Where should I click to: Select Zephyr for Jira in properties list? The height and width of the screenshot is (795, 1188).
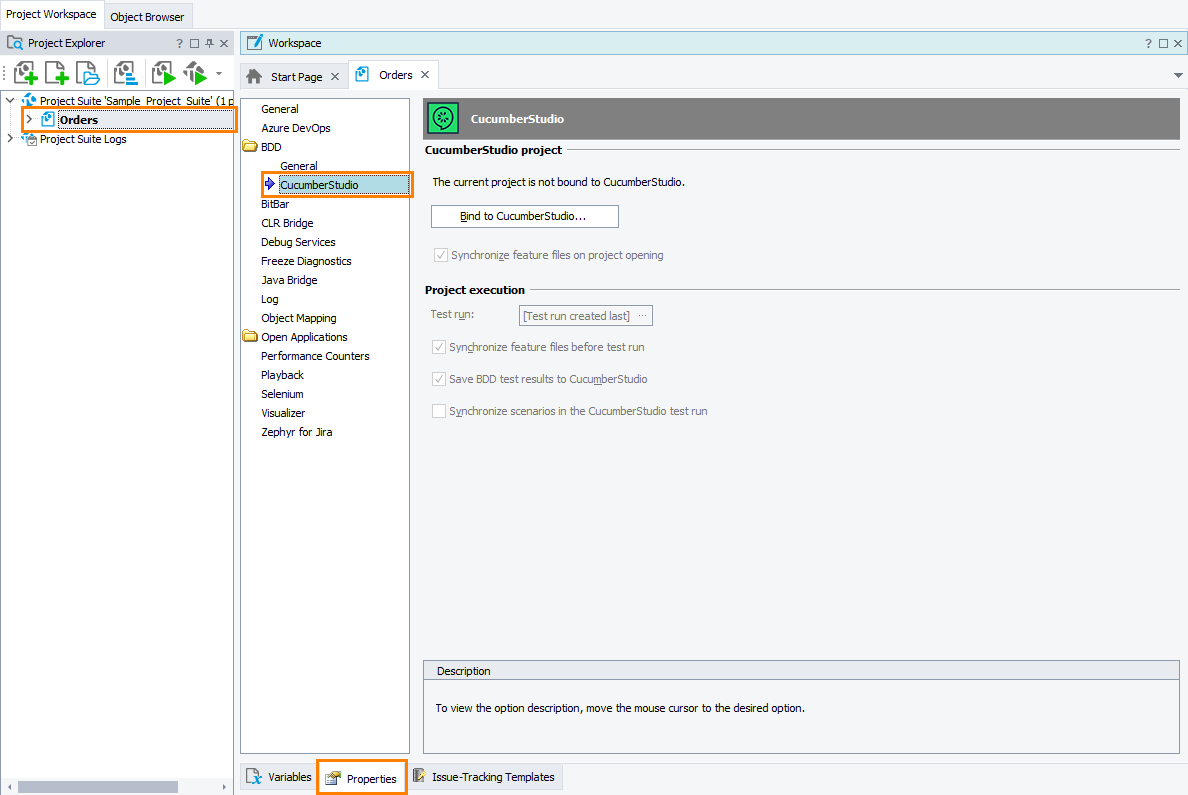click(x=296, y=432)
